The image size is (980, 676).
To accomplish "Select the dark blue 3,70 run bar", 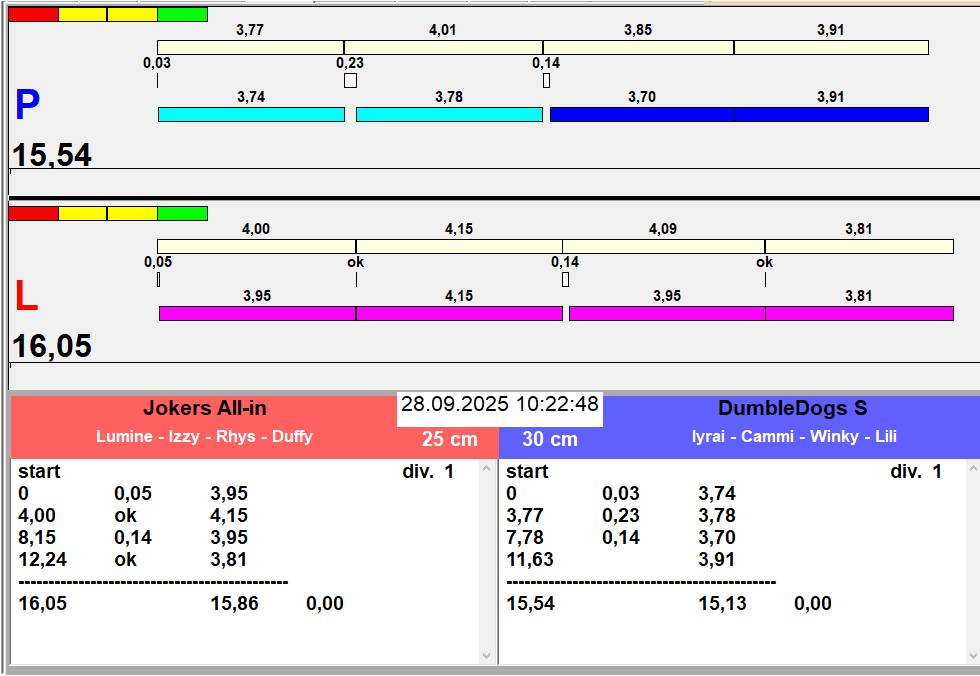I will coord(642,114).
